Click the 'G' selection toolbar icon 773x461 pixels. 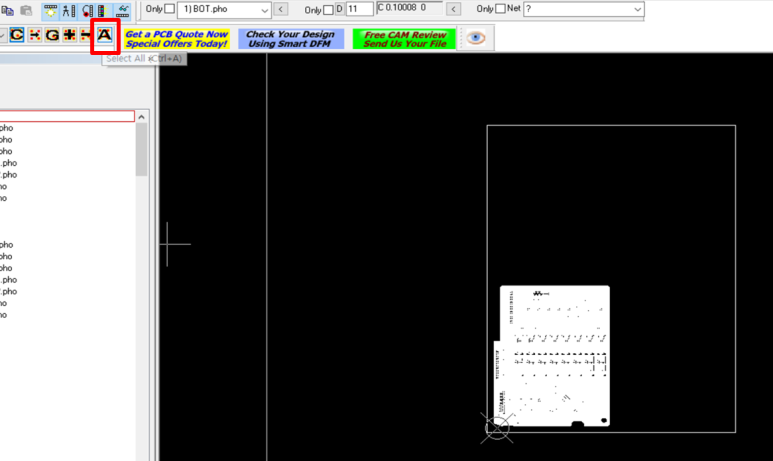[52, 35]
